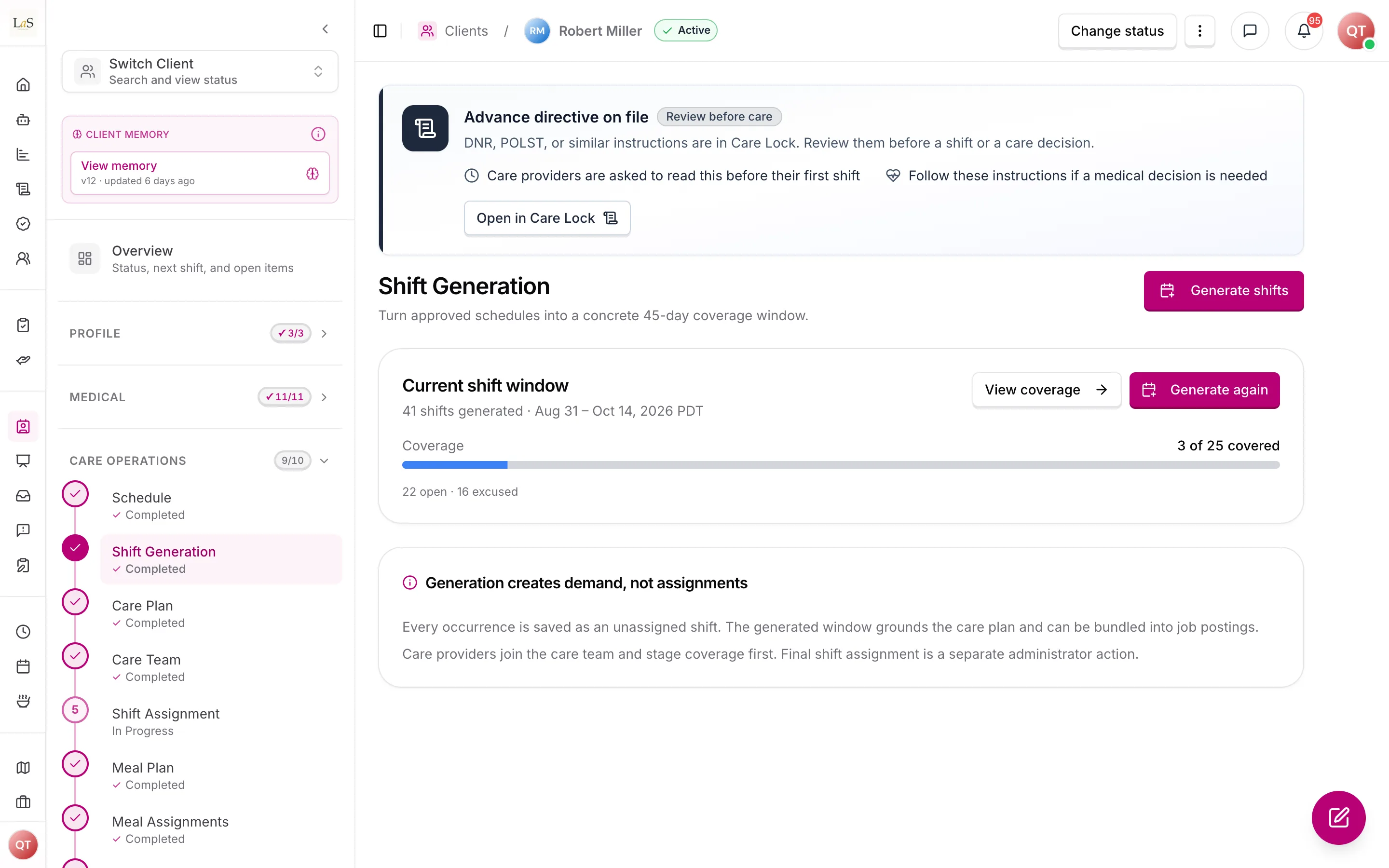Open the scroll document rail icon
1389x868 pixels.
(23, 189)
